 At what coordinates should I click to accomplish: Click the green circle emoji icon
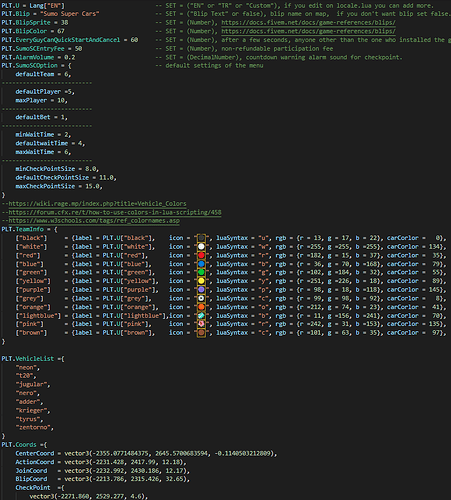(201, 272)
